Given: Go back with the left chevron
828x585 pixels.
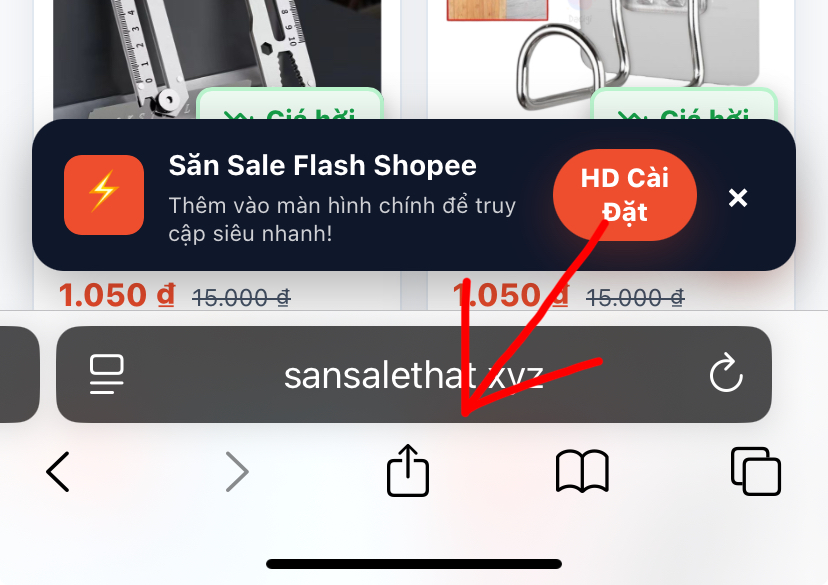Looking at the screenshot, I should point(58,471).
